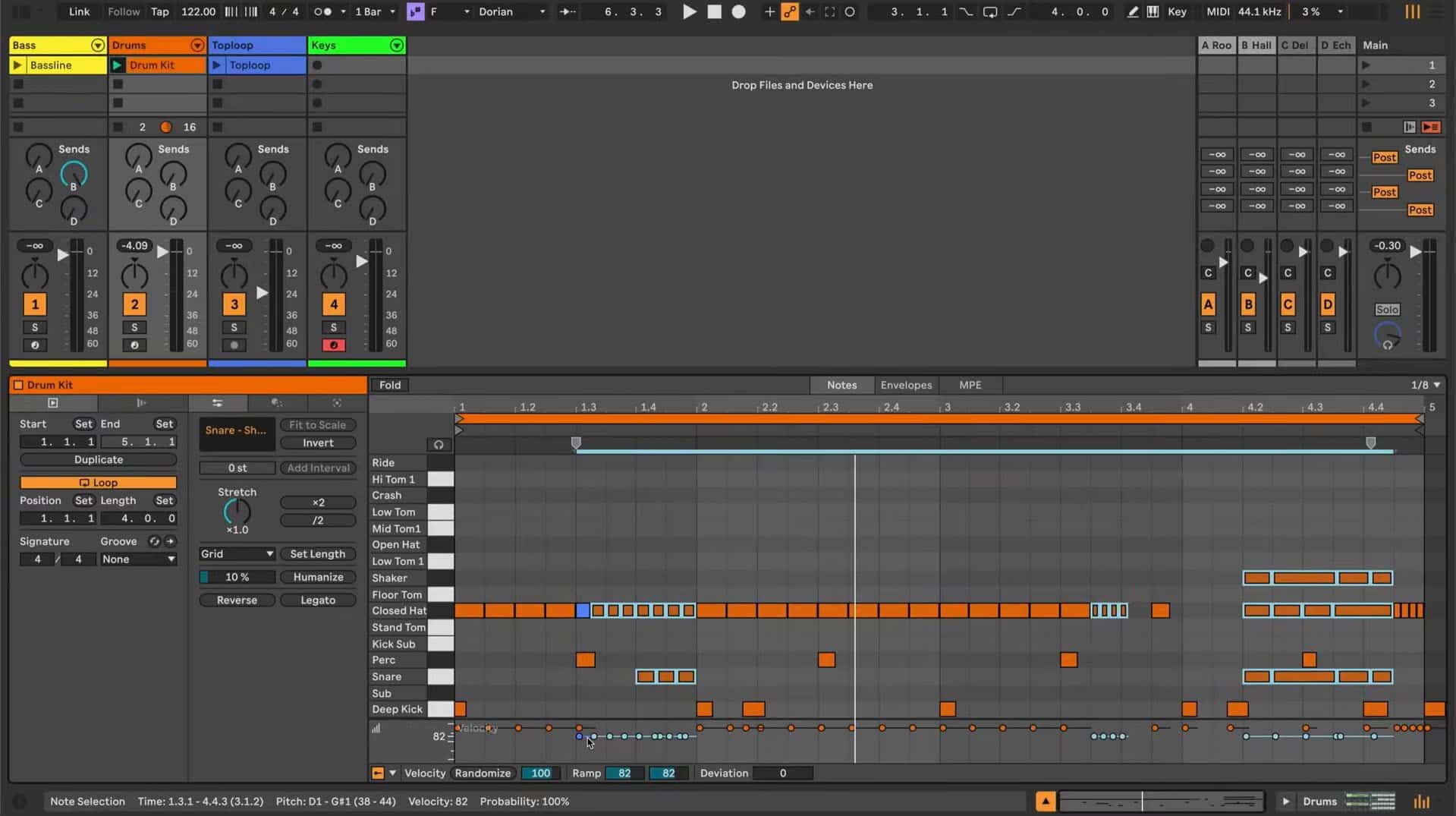Activate the Draw Mode pencil icon
The width and height of the screenshot is (1456, 816).
pyautogui.click(x=1132, y=11)
